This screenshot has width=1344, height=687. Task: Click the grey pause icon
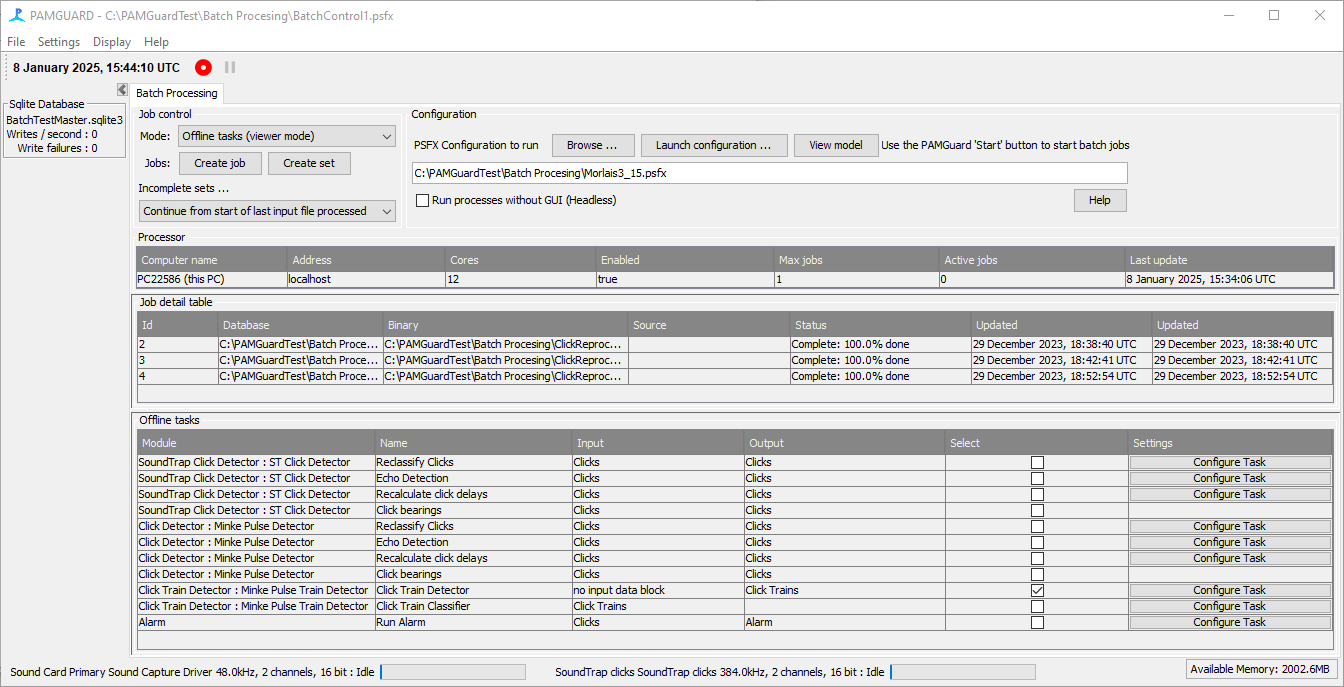(230, 68)
